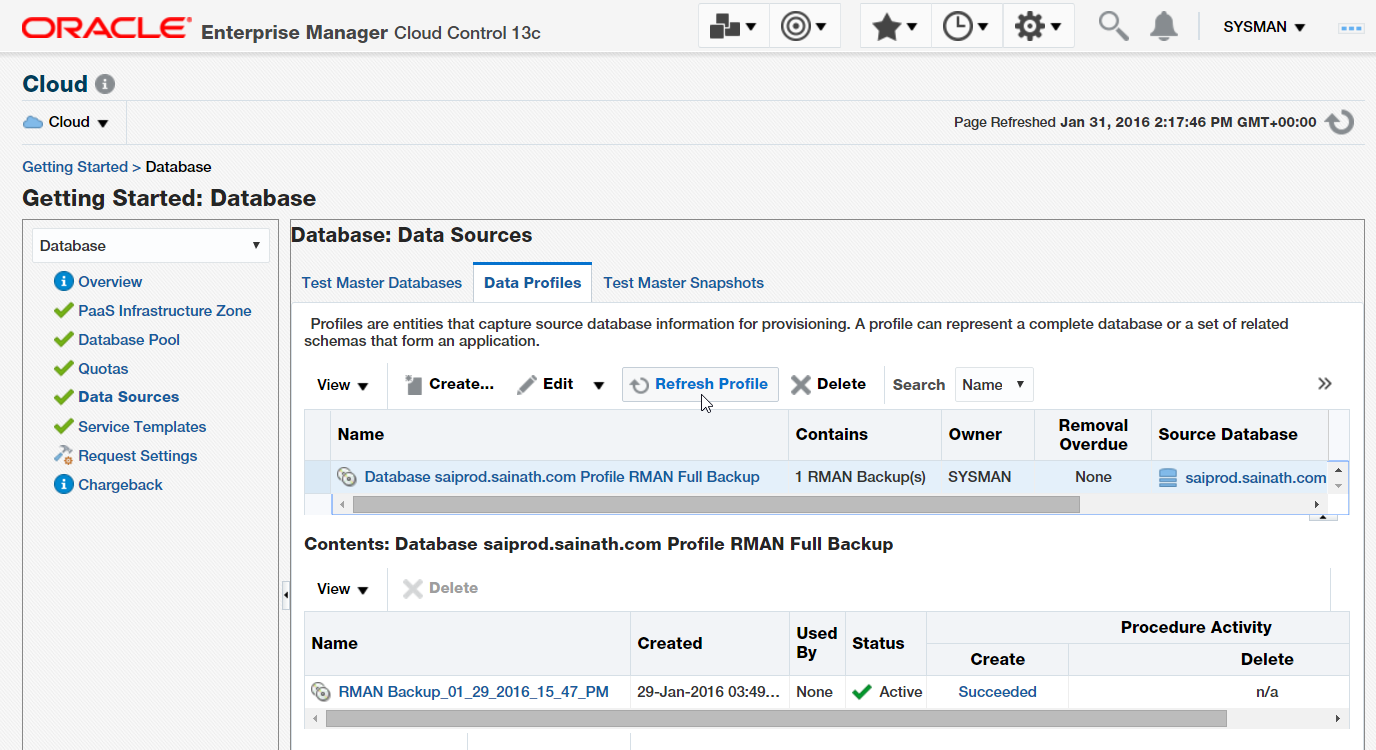
Task: Open the SYSMAN user dropdown
Action: click(x=1264, y=27)
